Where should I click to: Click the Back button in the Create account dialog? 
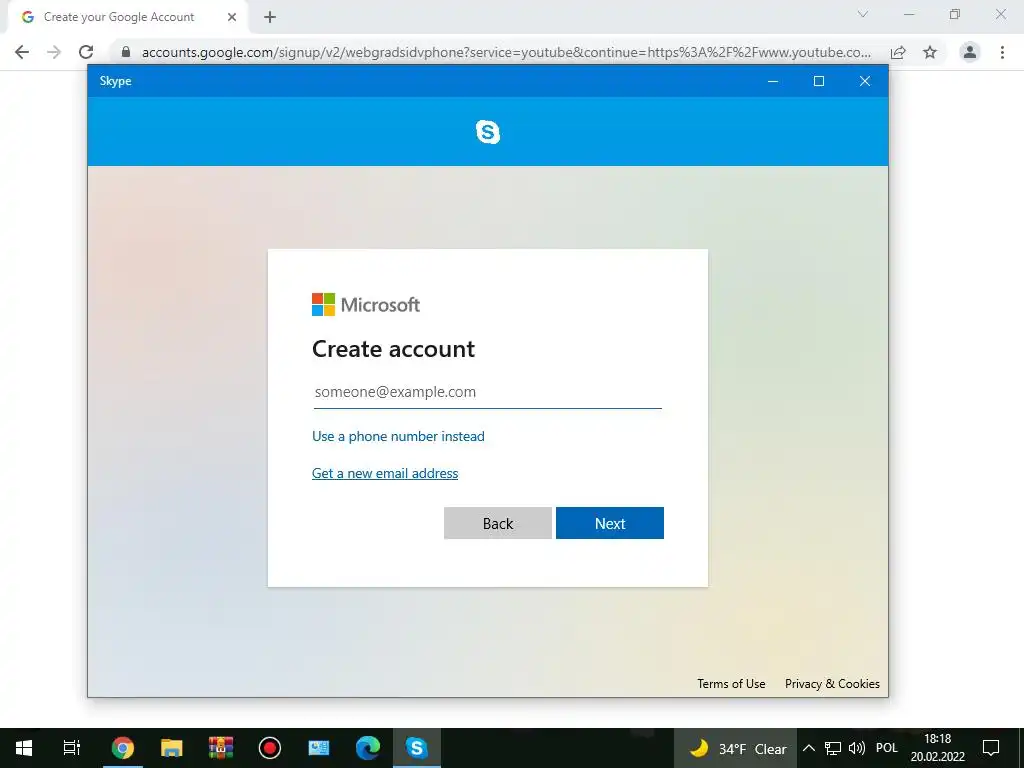pyautogui.click(x=498, y=523)
